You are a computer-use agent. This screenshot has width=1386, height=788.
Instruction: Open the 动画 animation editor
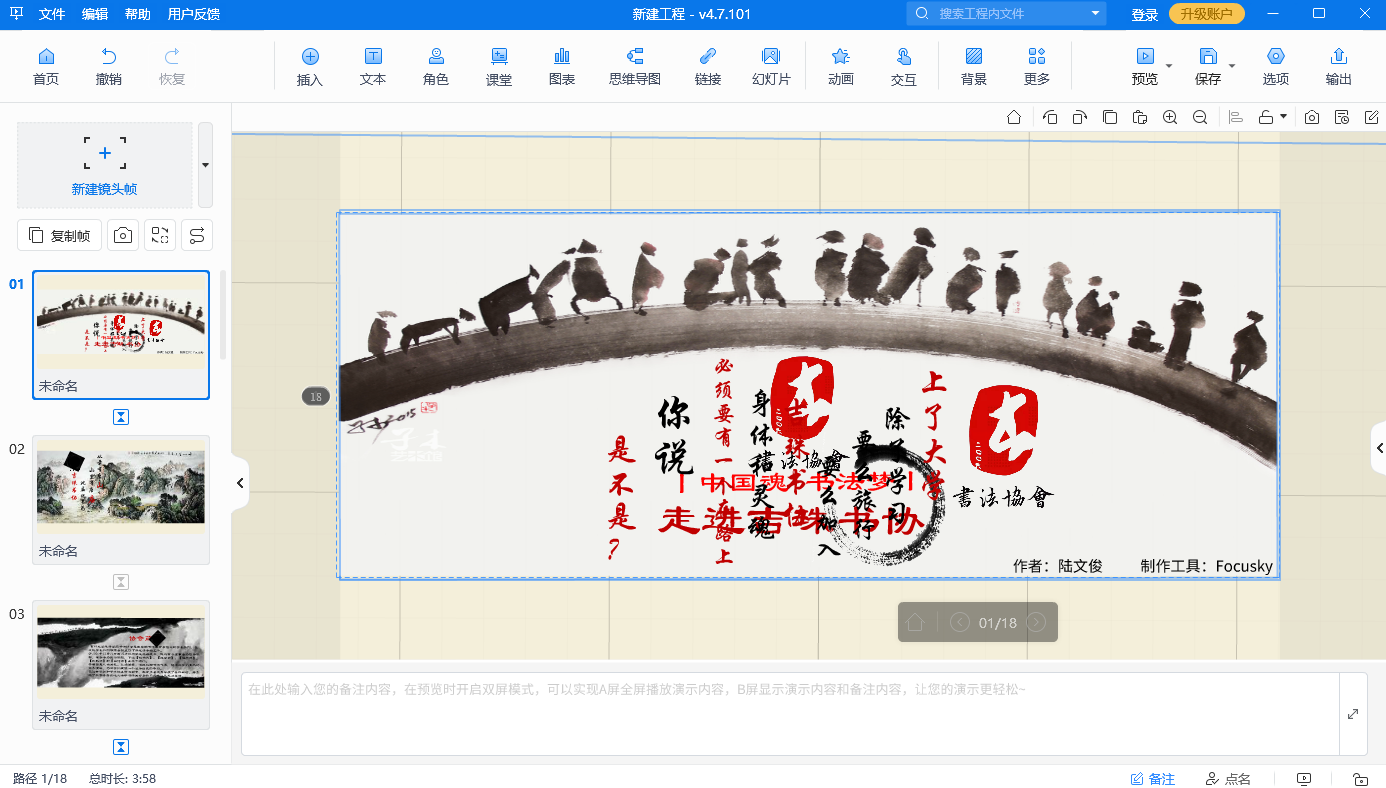[x=841, y=67]
